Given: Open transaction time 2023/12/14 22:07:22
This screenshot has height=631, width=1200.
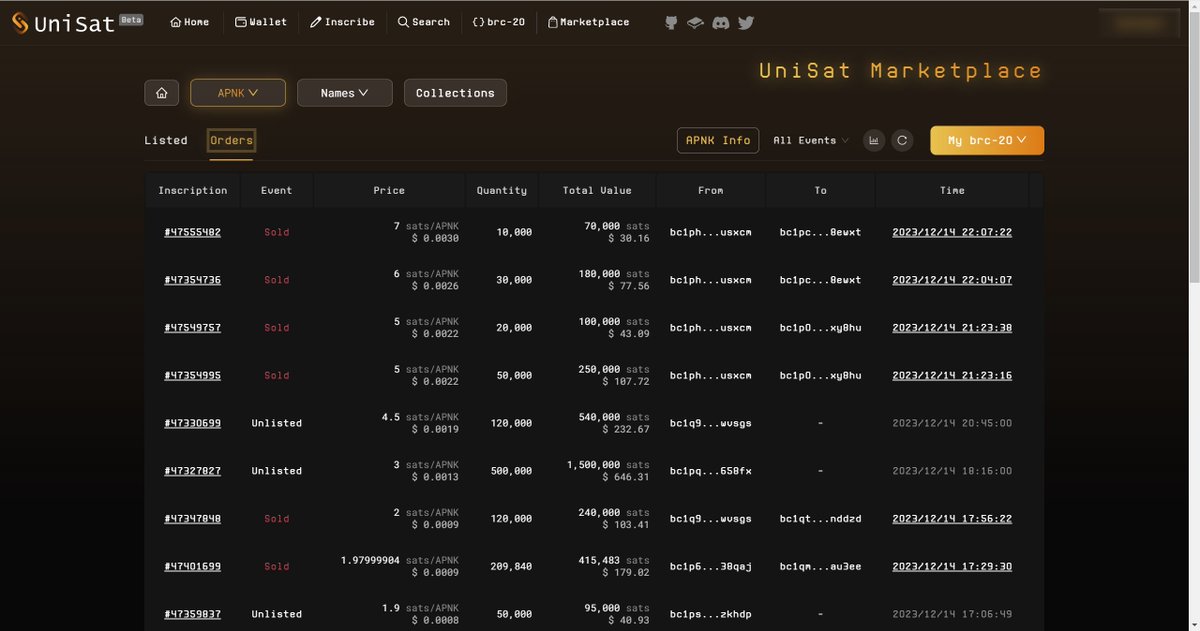Looking at the screenshot, I should (x=952, y=232).
